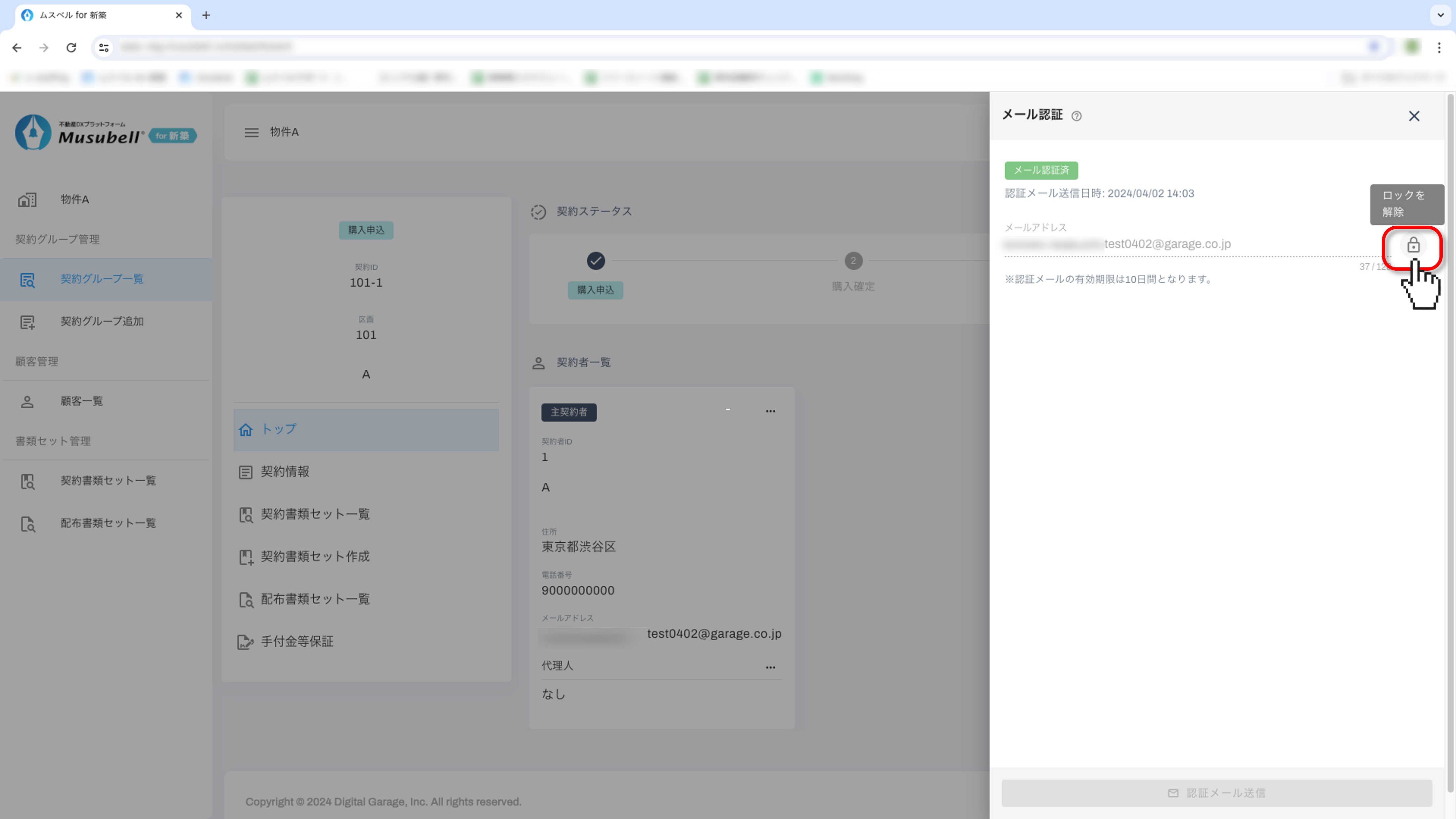
Task: Expand the 代理人 three-dot options menu
Action: coord(770,667)
